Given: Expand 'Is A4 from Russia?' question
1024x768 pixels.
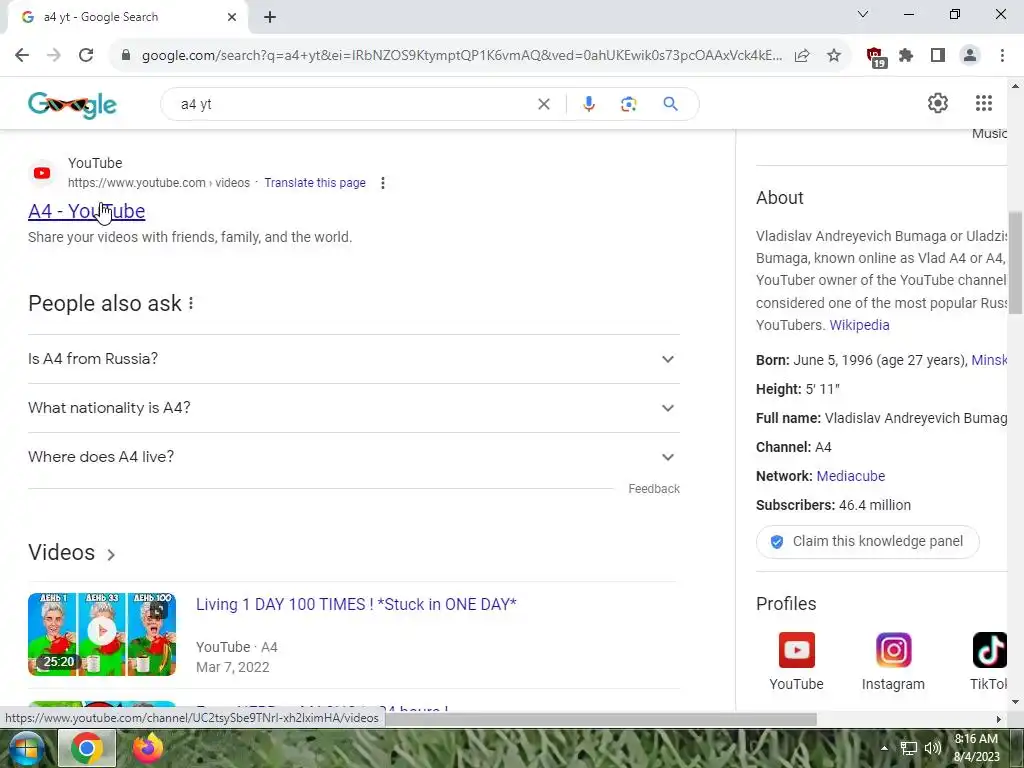Looking at the screenshot, I should (354, 359).
